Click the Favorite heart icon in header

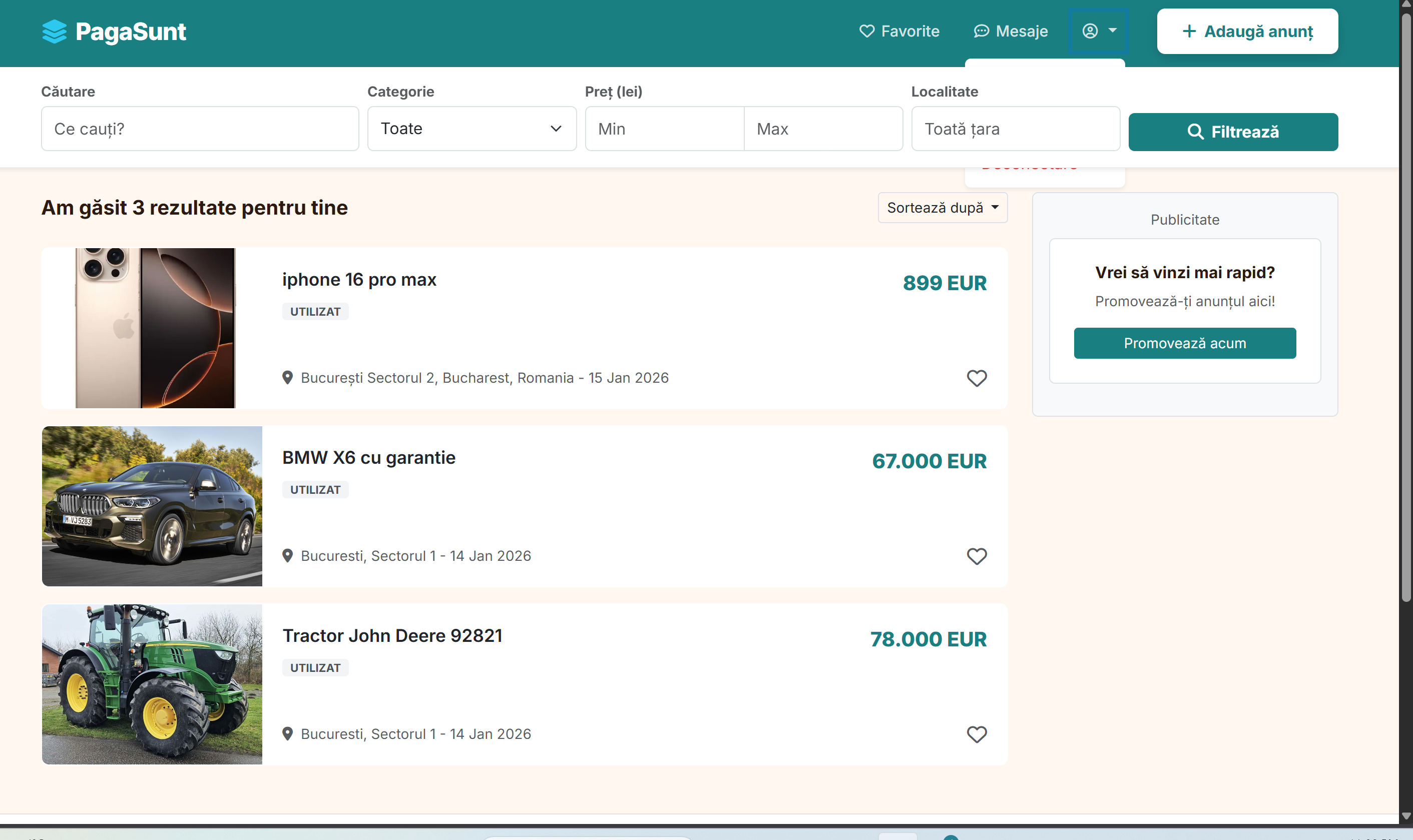click(866, 31)
